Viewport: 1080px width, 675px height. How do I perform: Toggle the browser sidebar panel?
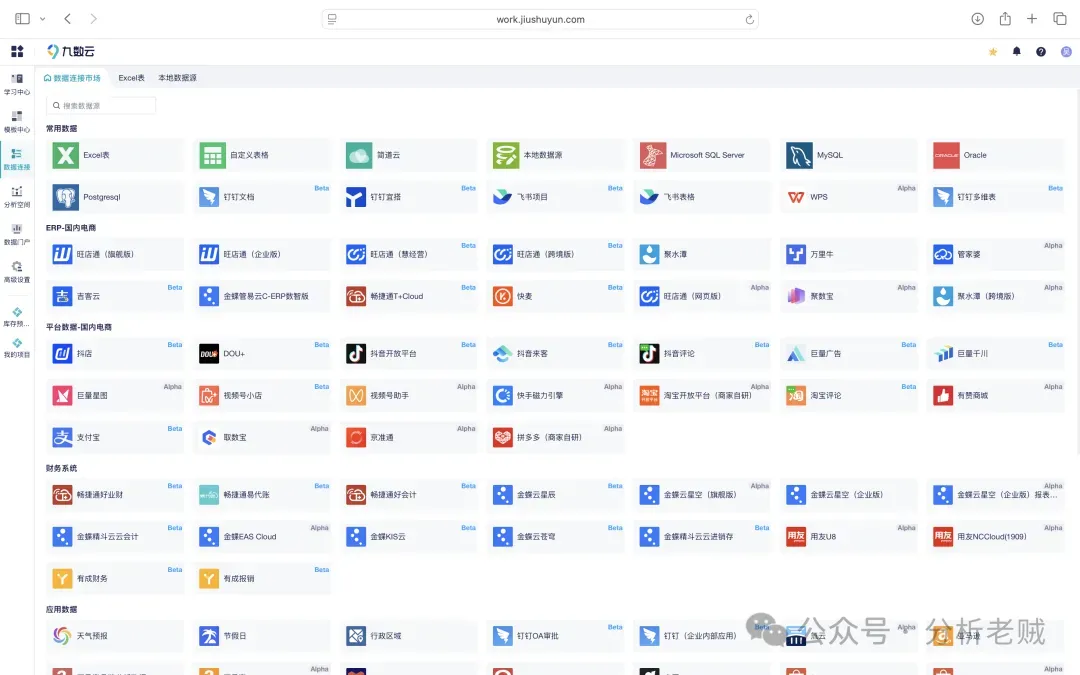pyautogui.click(x=23, y=19)
